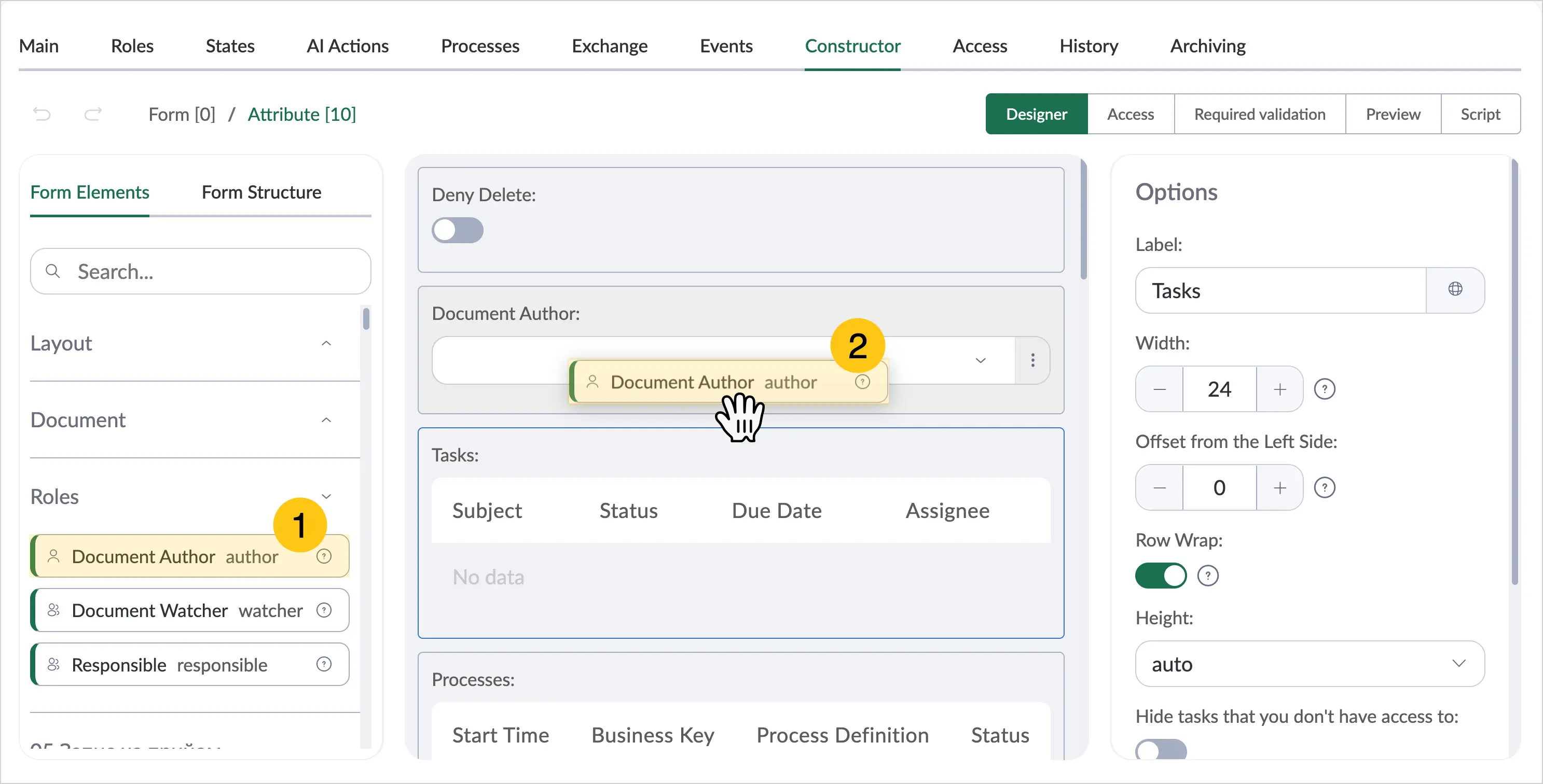
Task: Toggle the Roles section chevron
Action: pyautogui.click(x=326, y=497)
